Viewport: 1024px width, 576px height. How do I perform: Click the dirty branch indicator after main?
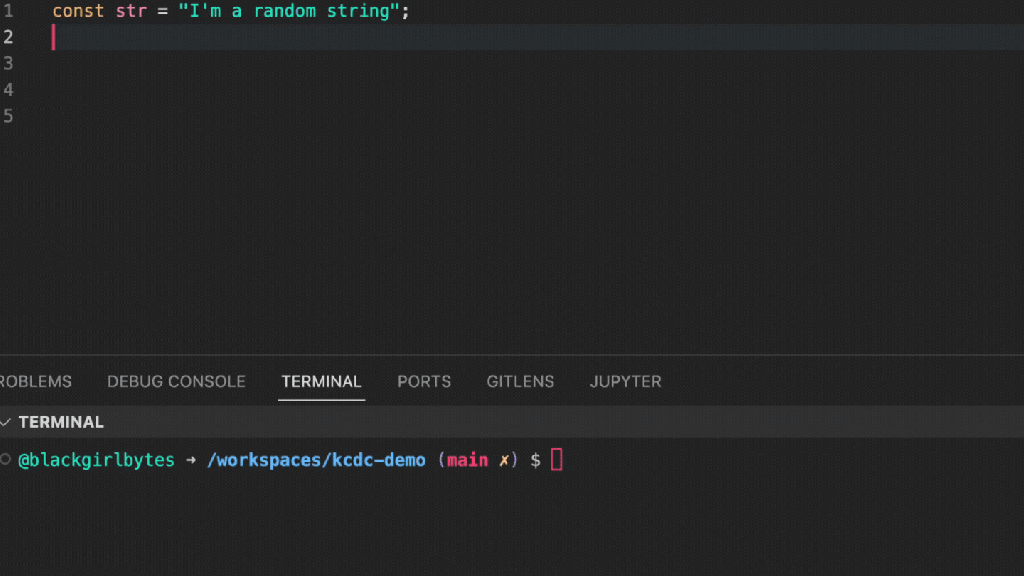click(505, 460)
